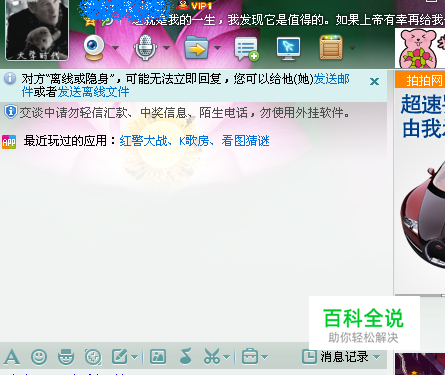Click the 超速 ad headline text
The width and height of the screenshot is (445, 375).
click(x=423, y=104)
